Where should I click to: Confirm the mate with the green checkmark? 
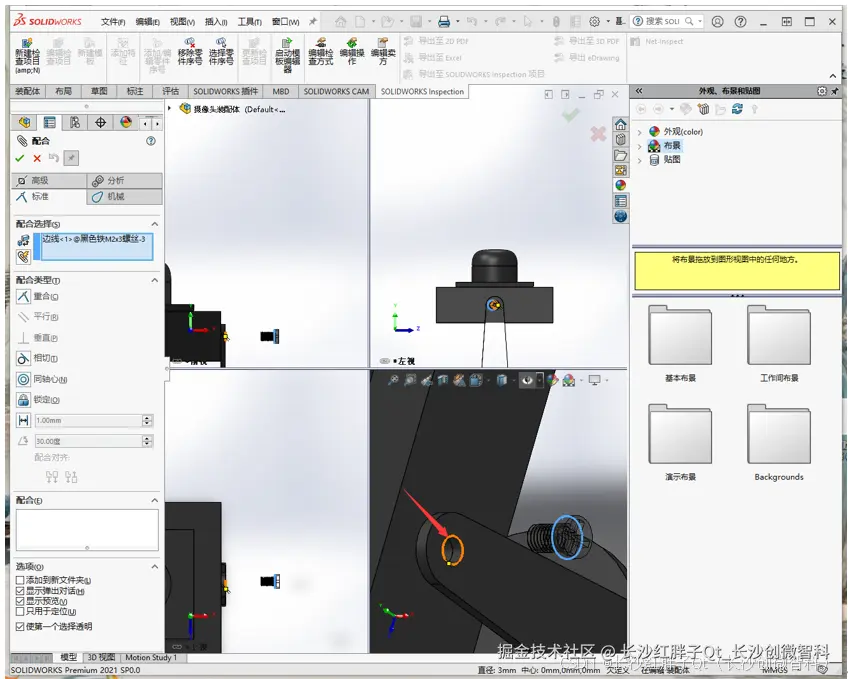(x=20, y=158)
